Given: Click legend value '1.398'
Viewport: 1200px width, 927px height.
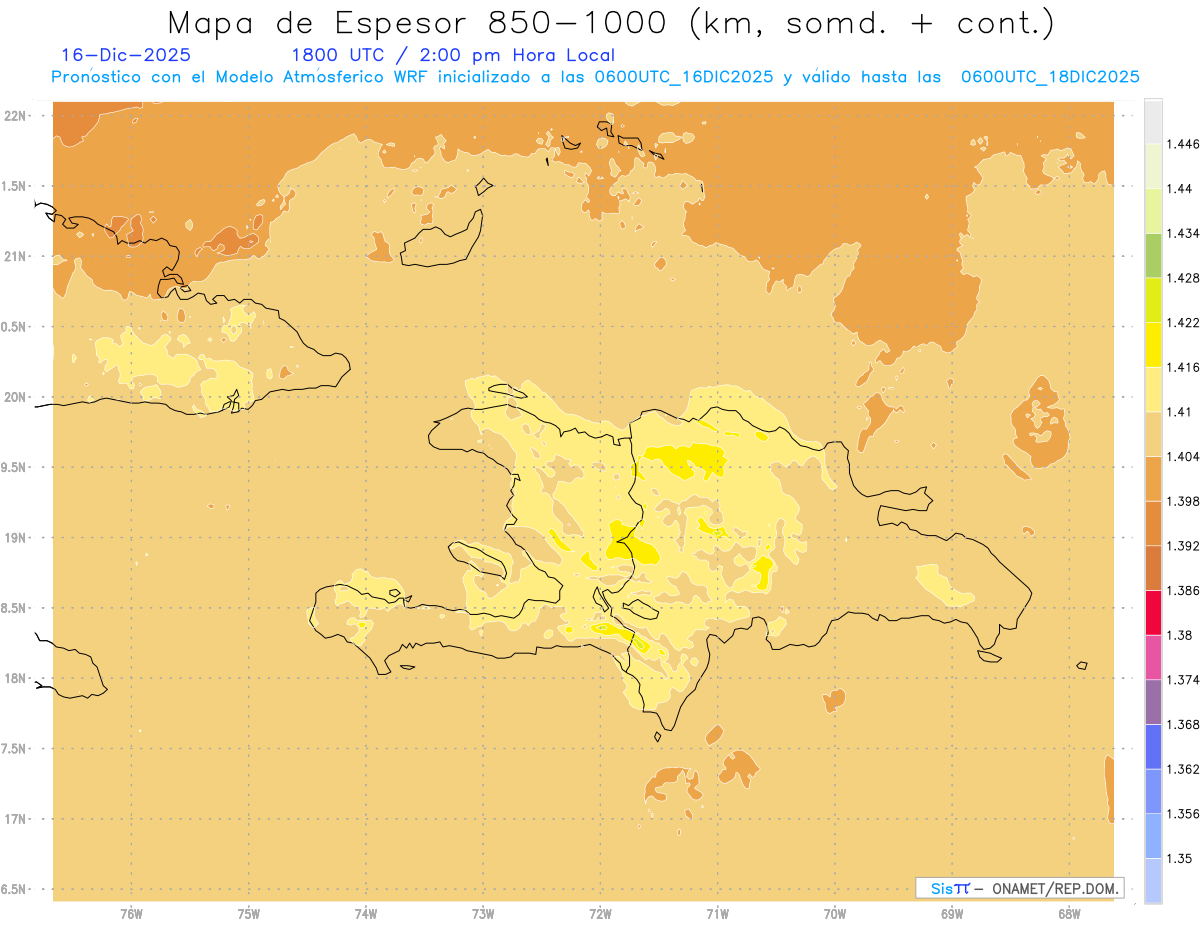Looking at the screenshot, I should pos(1183,501).
